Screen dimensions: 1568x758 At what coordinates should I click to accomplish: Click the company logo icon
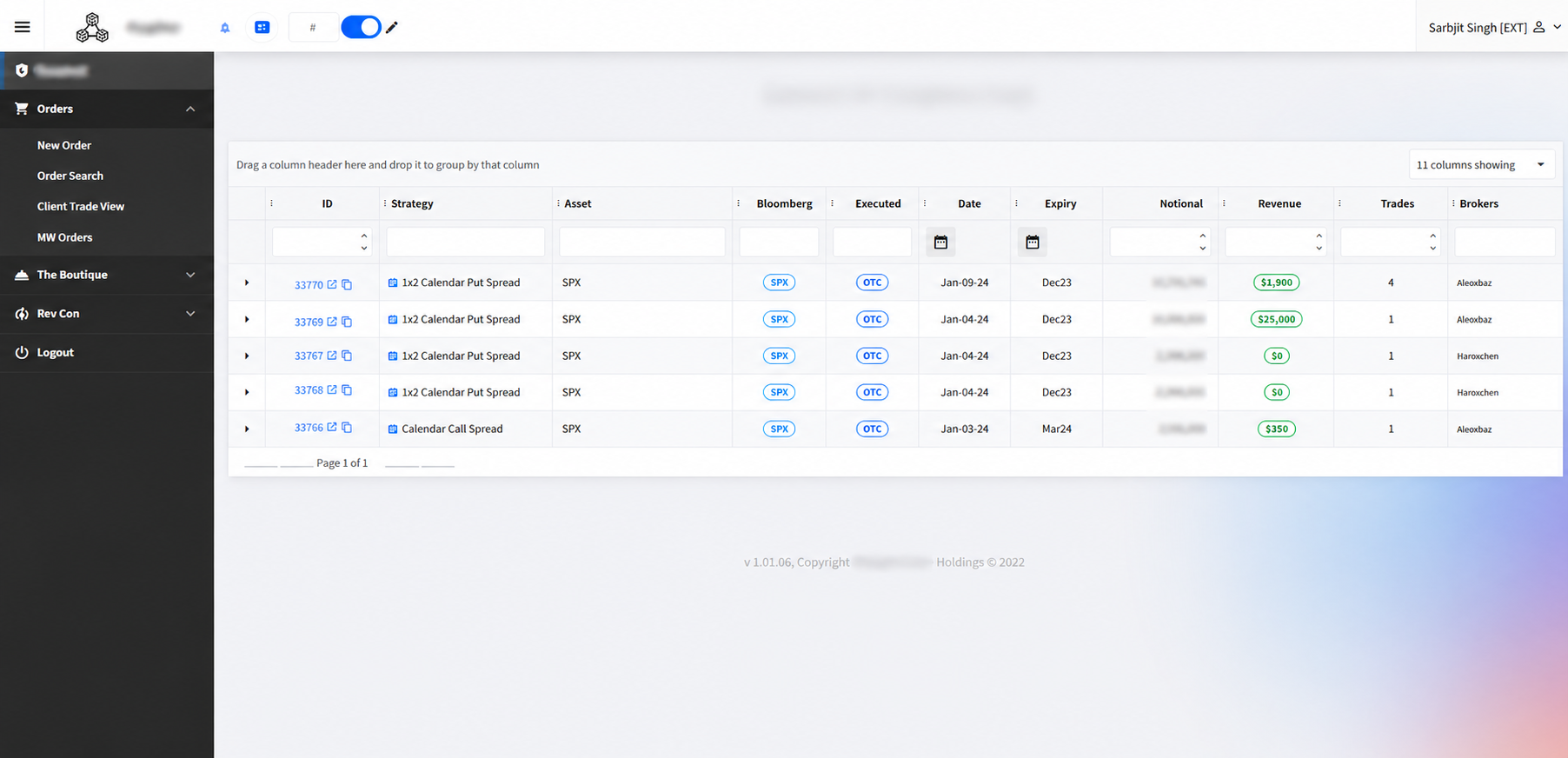pyautogui.click(x=92, y=28)
